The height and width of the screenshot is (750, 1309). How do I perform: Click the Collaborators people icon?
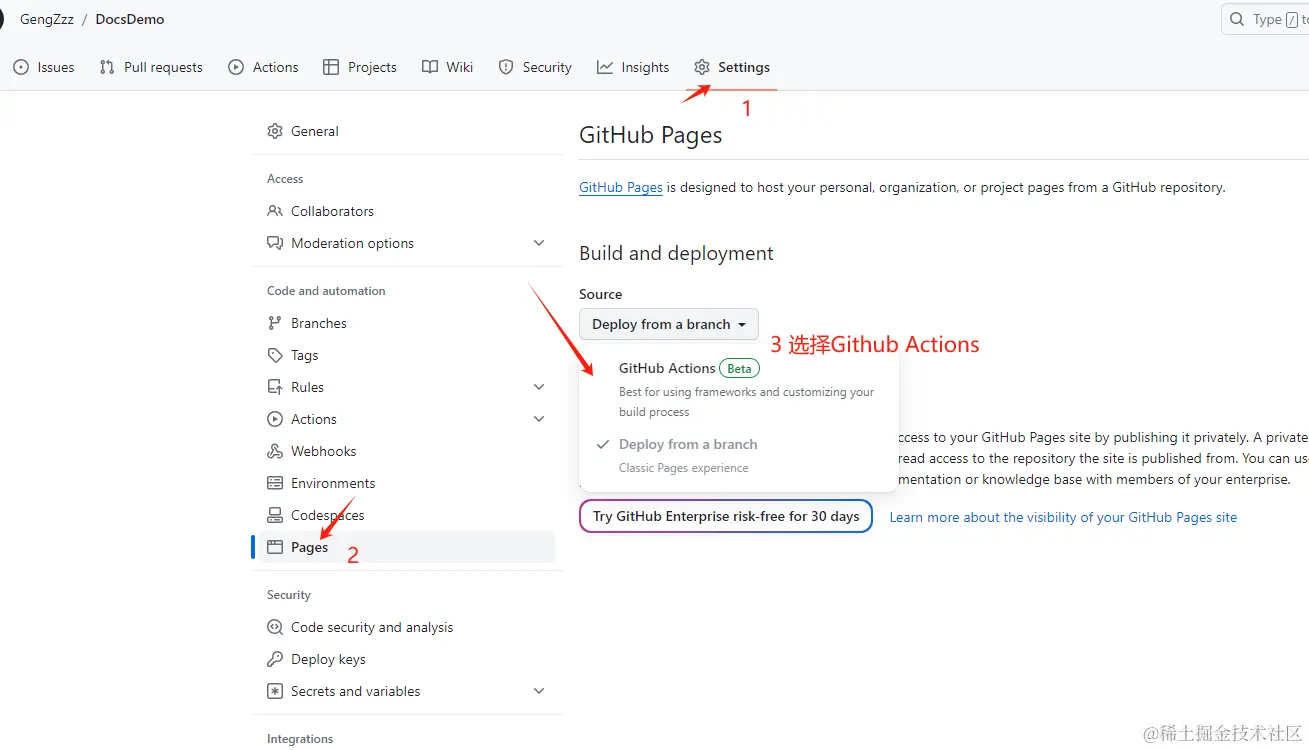coord(275,211)
